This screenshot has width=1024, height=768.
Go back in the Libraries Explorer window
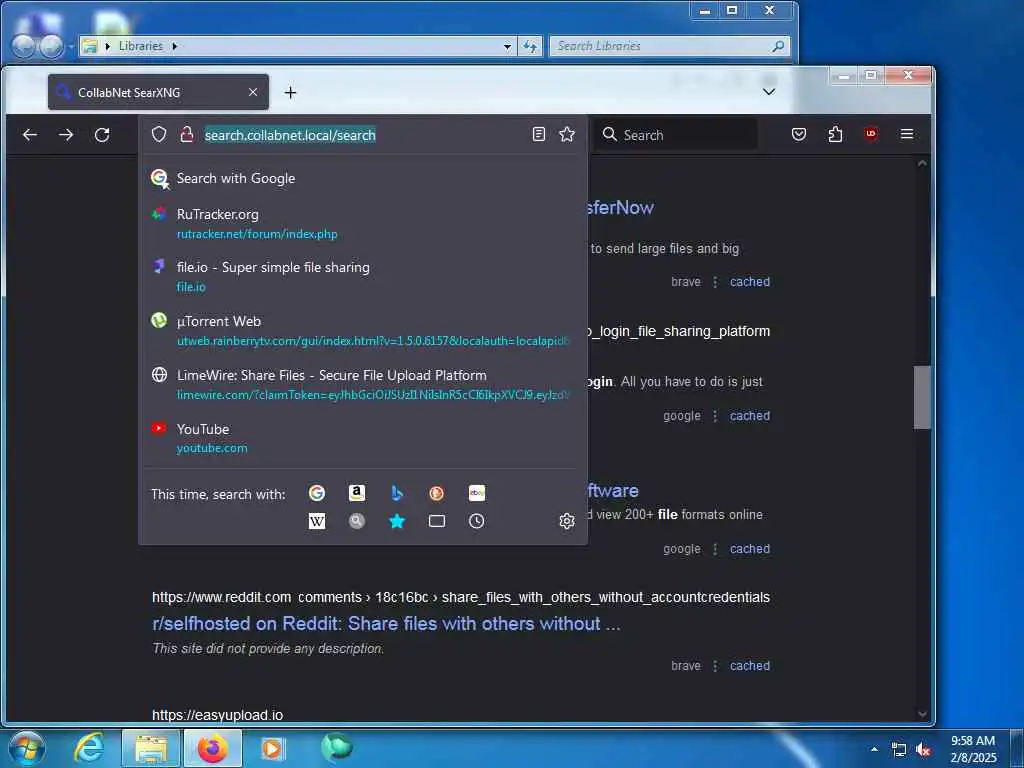pos(23,46)
